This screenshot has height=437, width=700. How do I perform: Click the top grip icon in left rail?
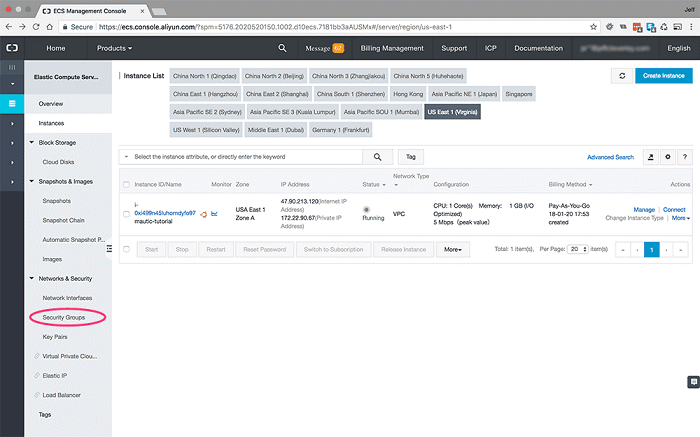12,67
